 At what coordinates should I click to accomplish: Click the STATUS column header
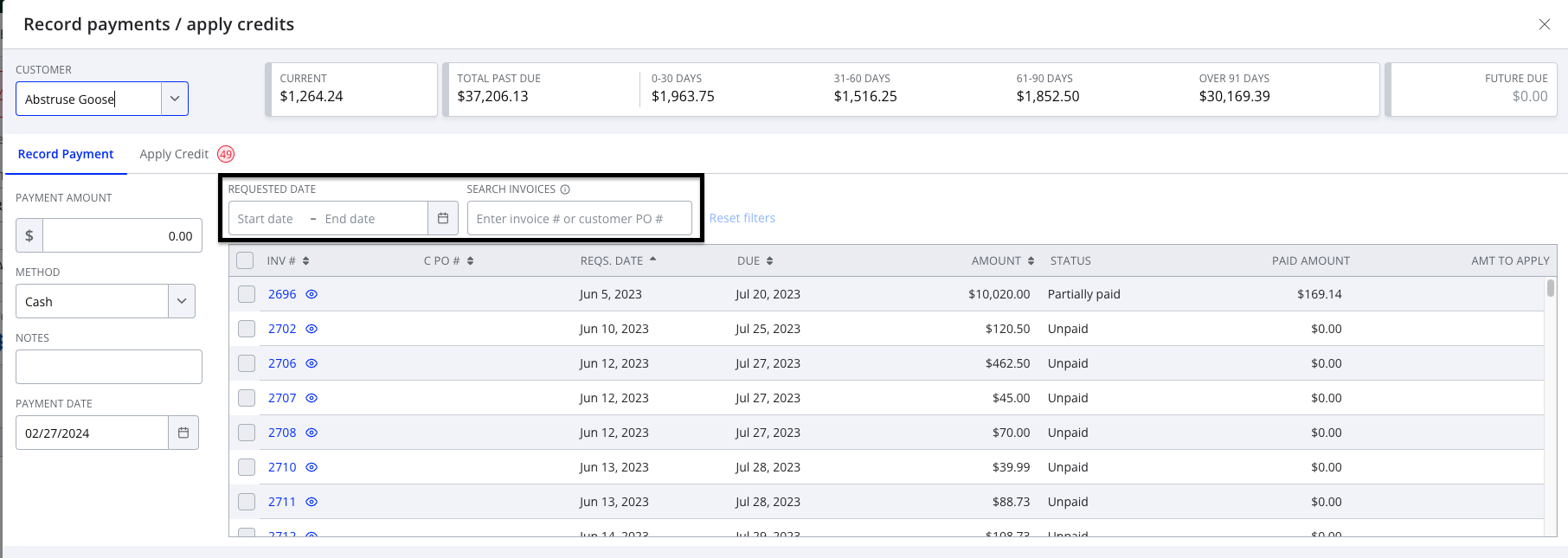[1070, 260]
